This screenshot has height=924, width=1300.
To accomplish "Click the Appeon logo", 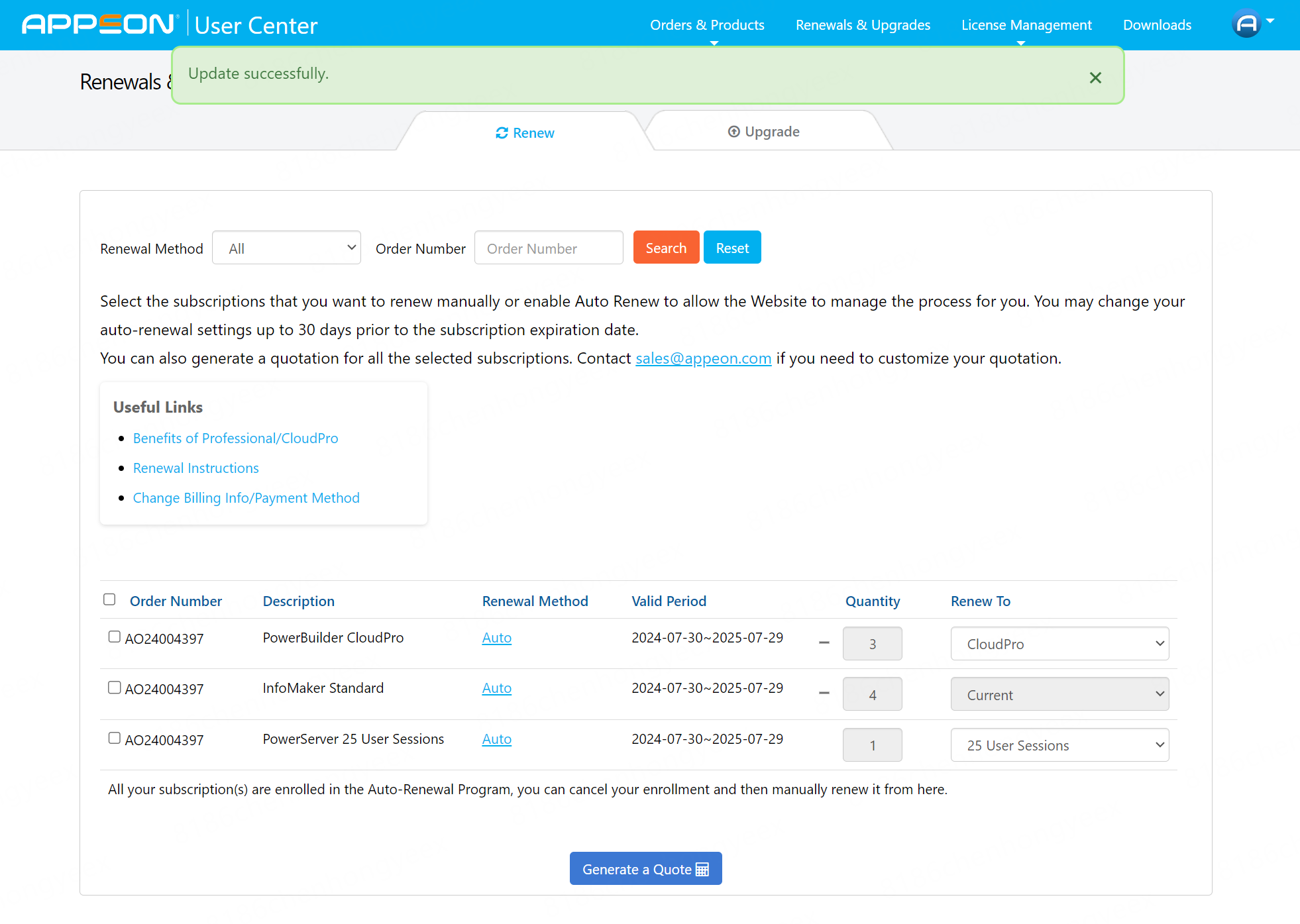I will tap(100, 25).
